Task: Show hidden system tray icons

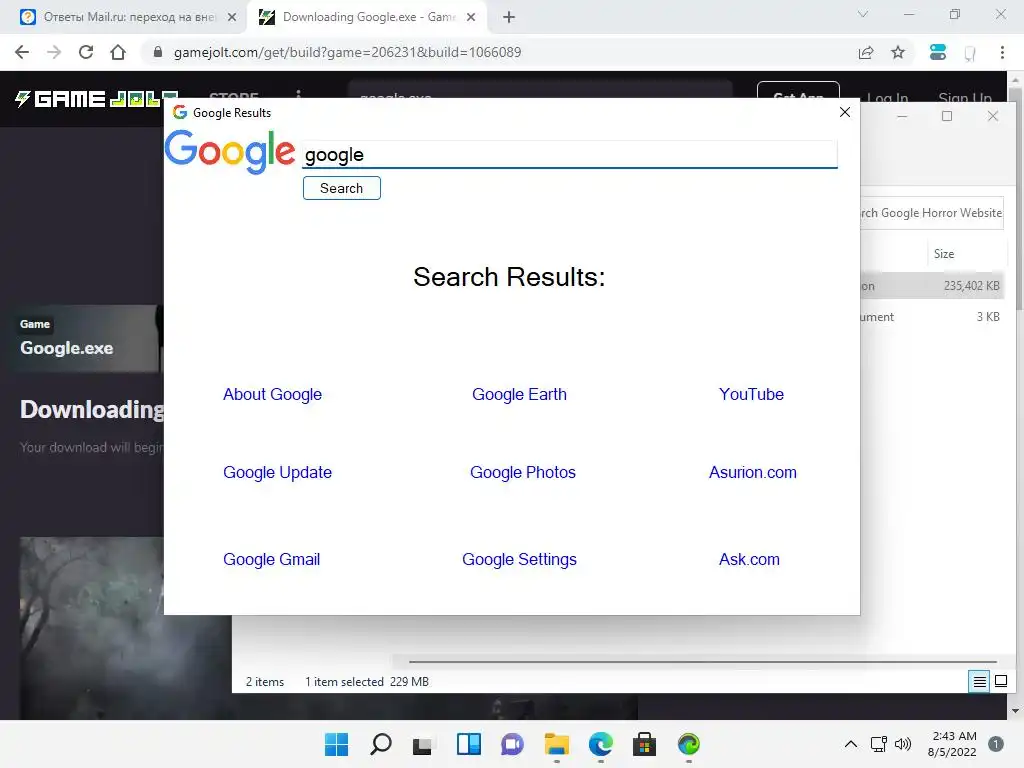Action: pos(850,744)
